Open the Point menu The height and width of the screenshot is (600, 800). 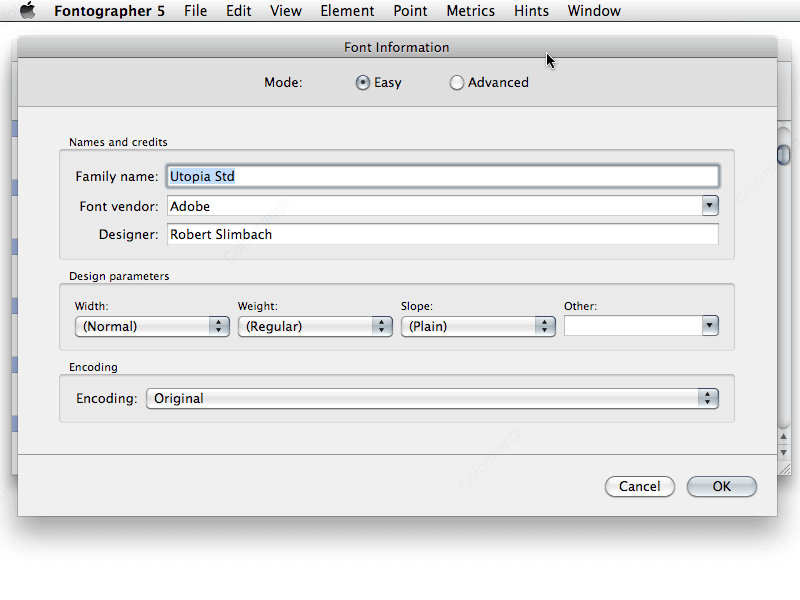tap(410, 11)
